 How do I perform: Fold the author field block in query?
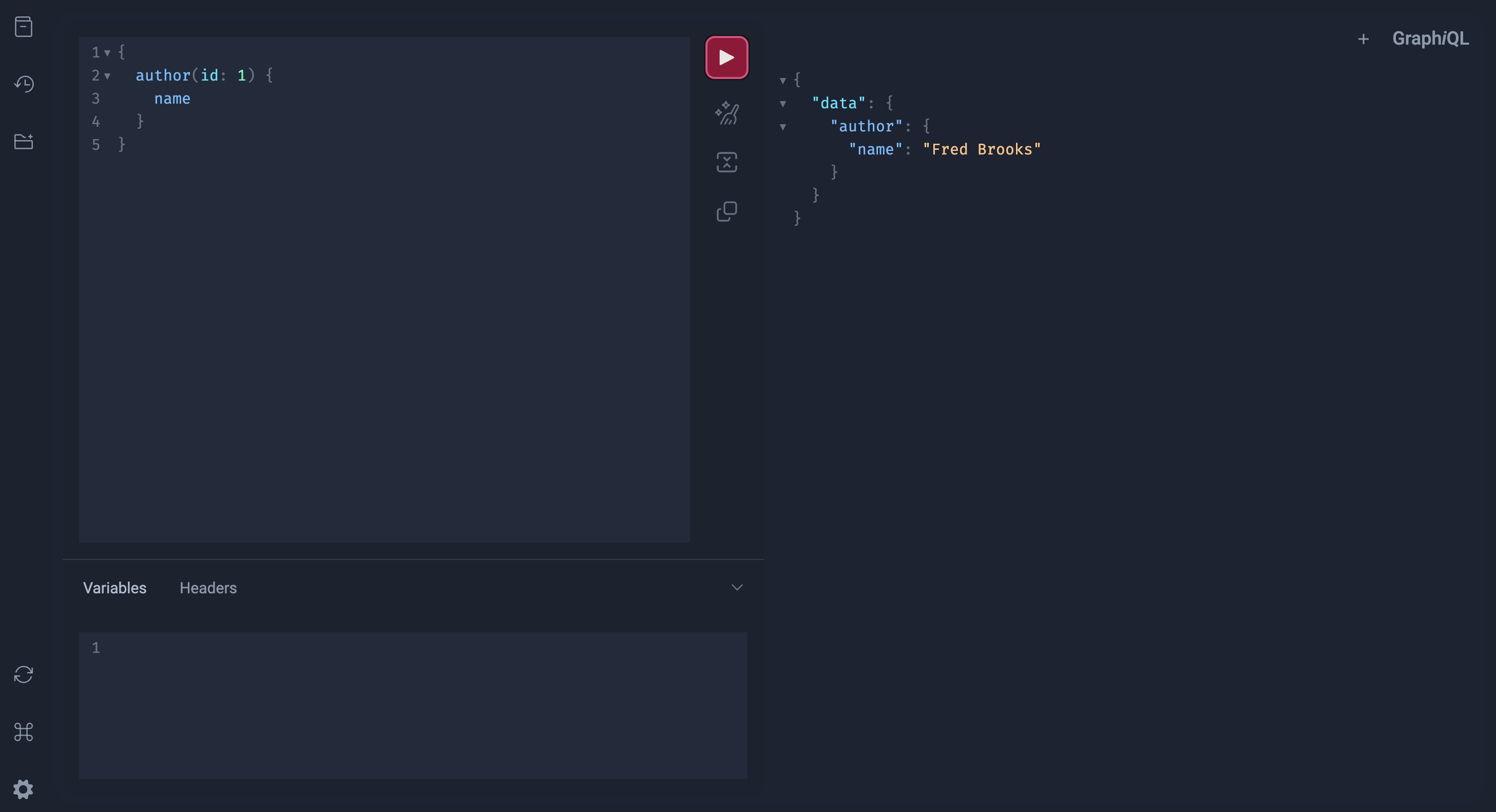[107, 76]
